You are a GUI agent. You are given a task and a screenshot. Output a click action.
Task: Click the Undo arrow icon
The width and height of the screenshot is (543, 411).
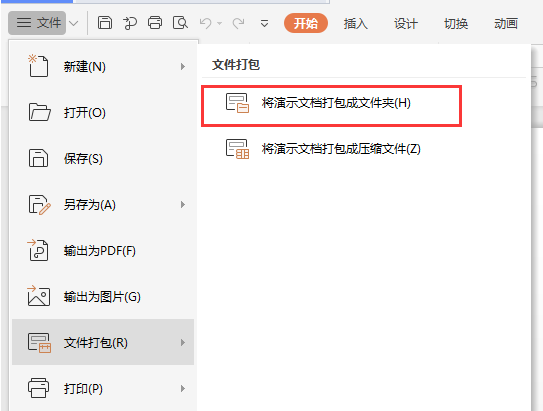[x=205, y=23]
